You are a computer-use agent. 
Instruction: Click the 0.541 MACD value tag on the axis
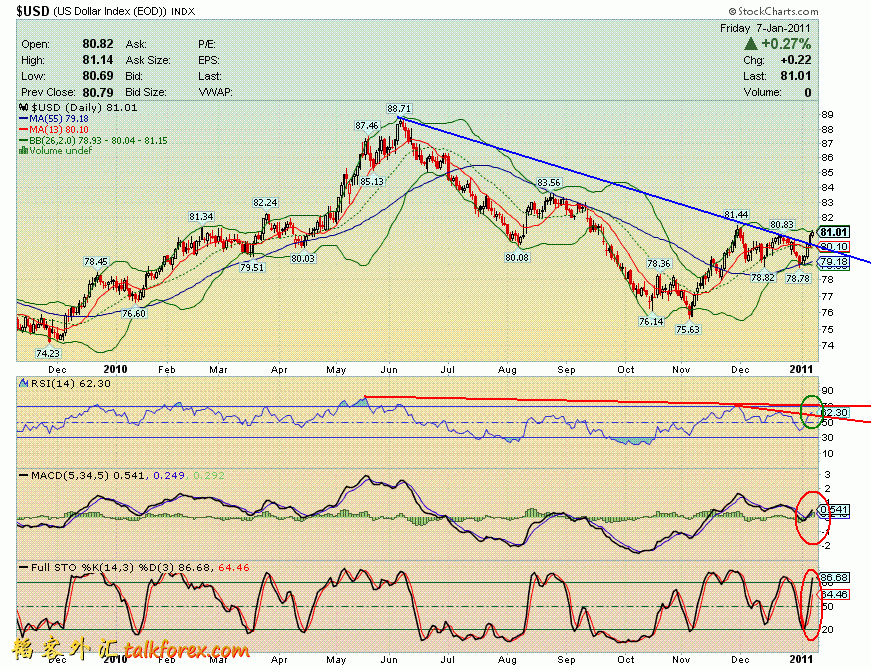click(834, 509)
